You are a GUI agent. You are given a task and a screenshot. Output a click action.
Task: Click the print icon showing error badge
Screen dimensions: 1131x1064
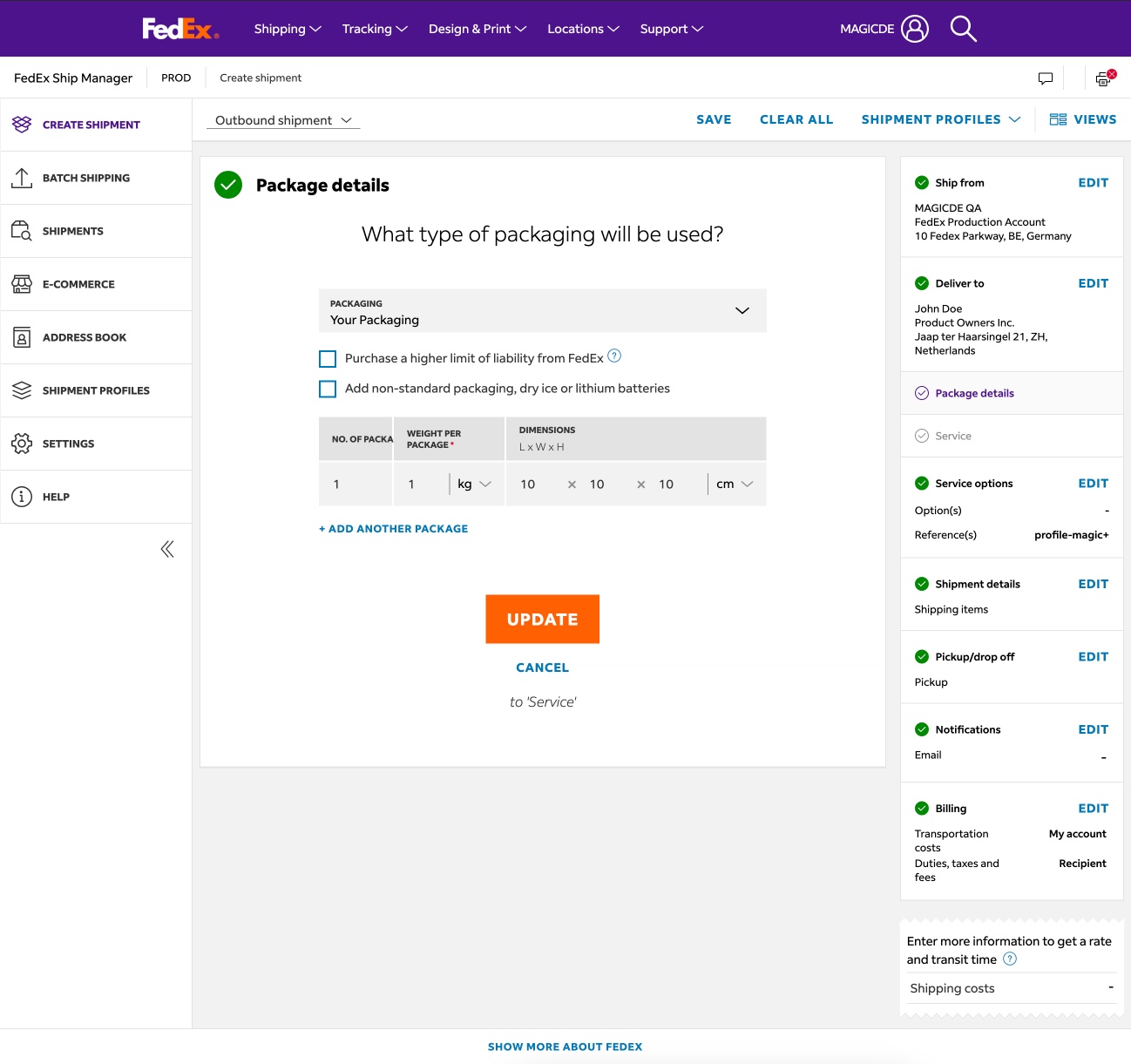tap(1102, 78)
